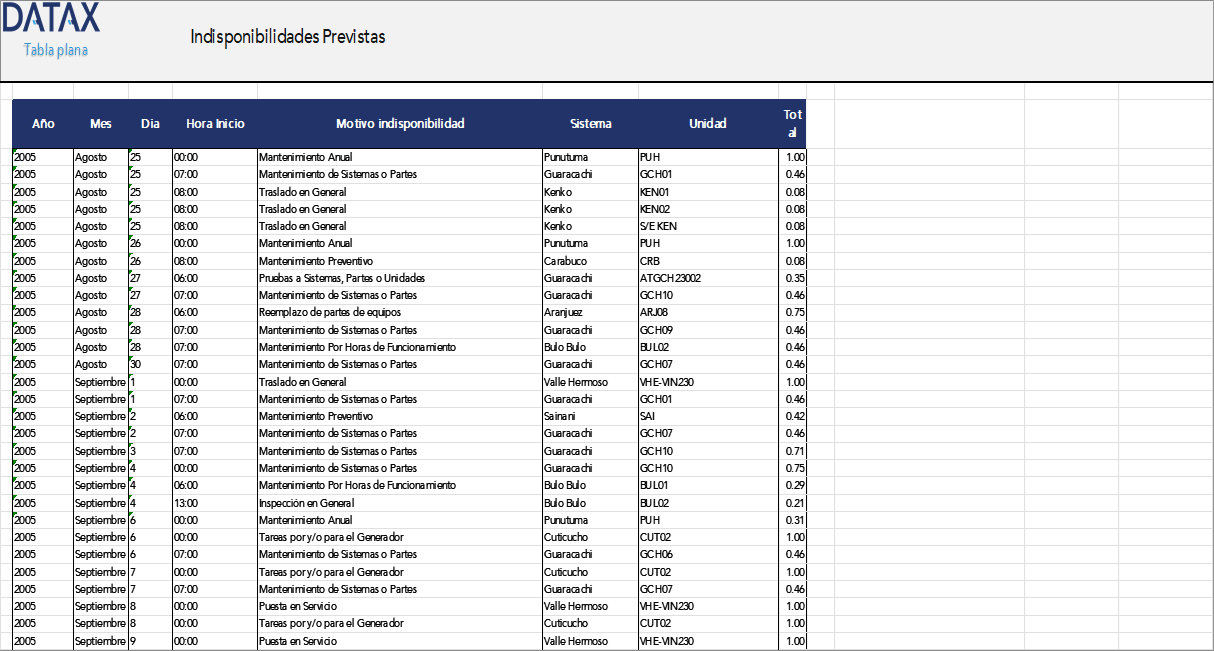This screenshot has height=651, width=1214.
Task: Click the DATAX logo
Action: [51, 17]
